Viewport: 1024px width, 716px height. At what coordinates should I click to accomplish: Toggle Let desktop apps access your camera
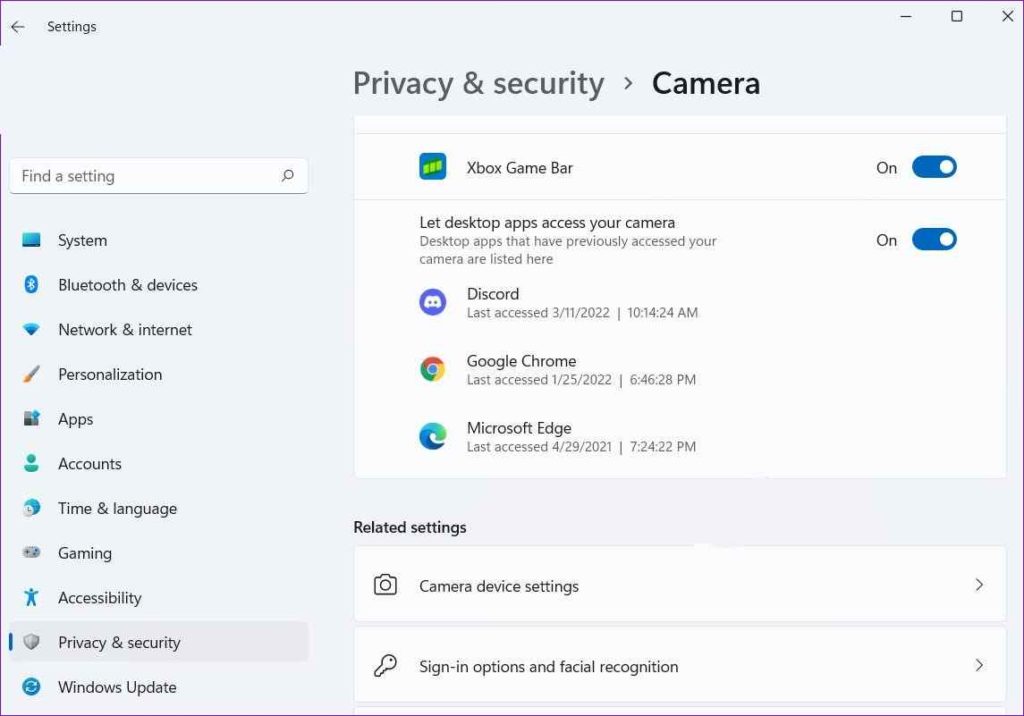tap(934, 240)
